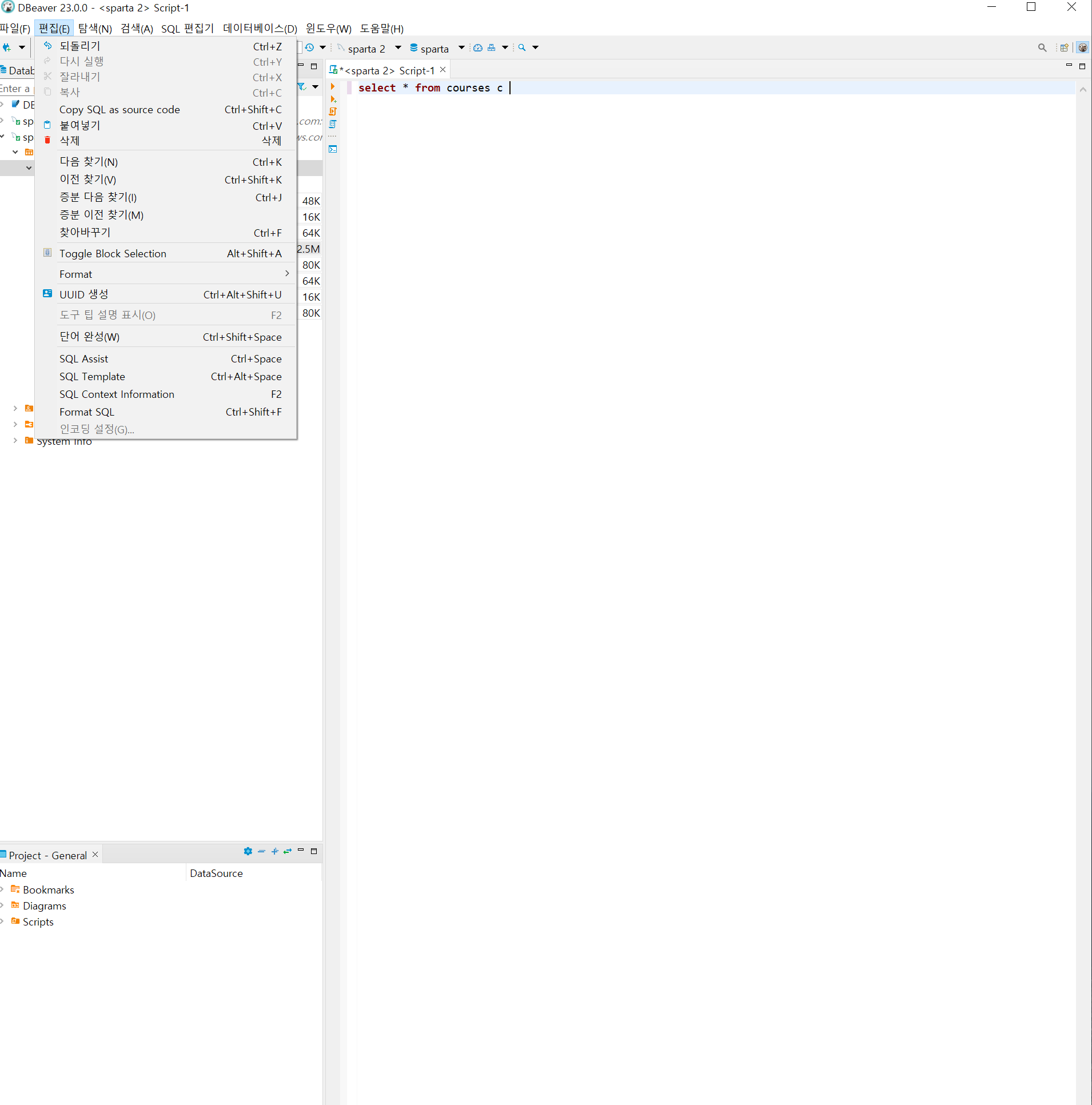Viewport: 1092px width, 1105px height.
Task: Open the 도움말(H) menu
Action: point(381,28)
